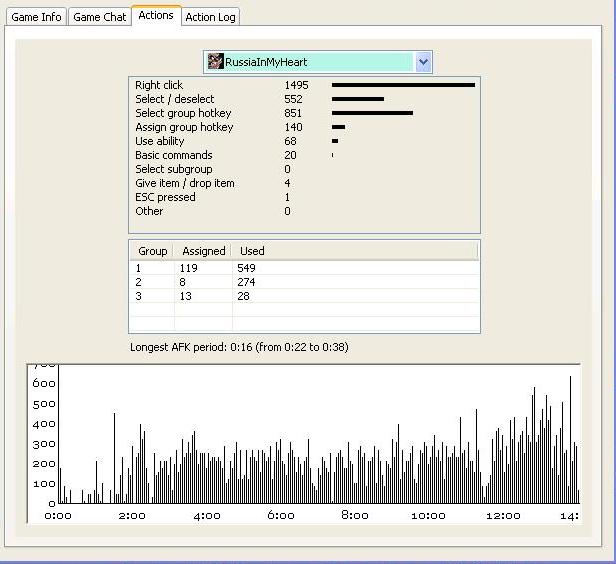616x564 pixels.
Task: Select group 2 row with 274 used
Action: coord(304,282)
